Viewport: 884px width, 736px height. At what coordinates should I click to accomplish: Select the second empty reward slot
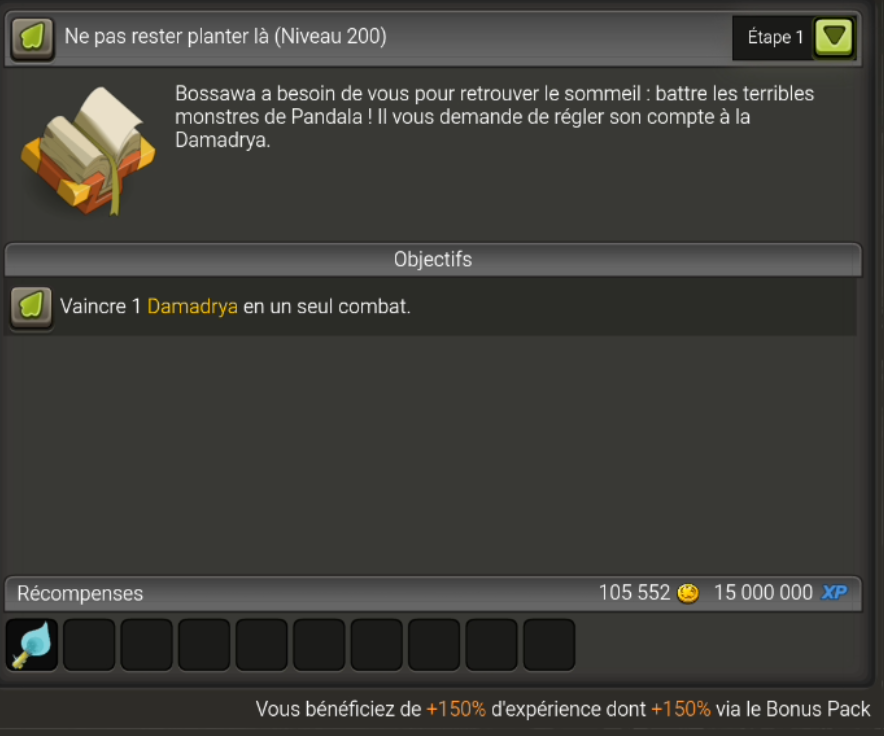(x=147, y=645)
